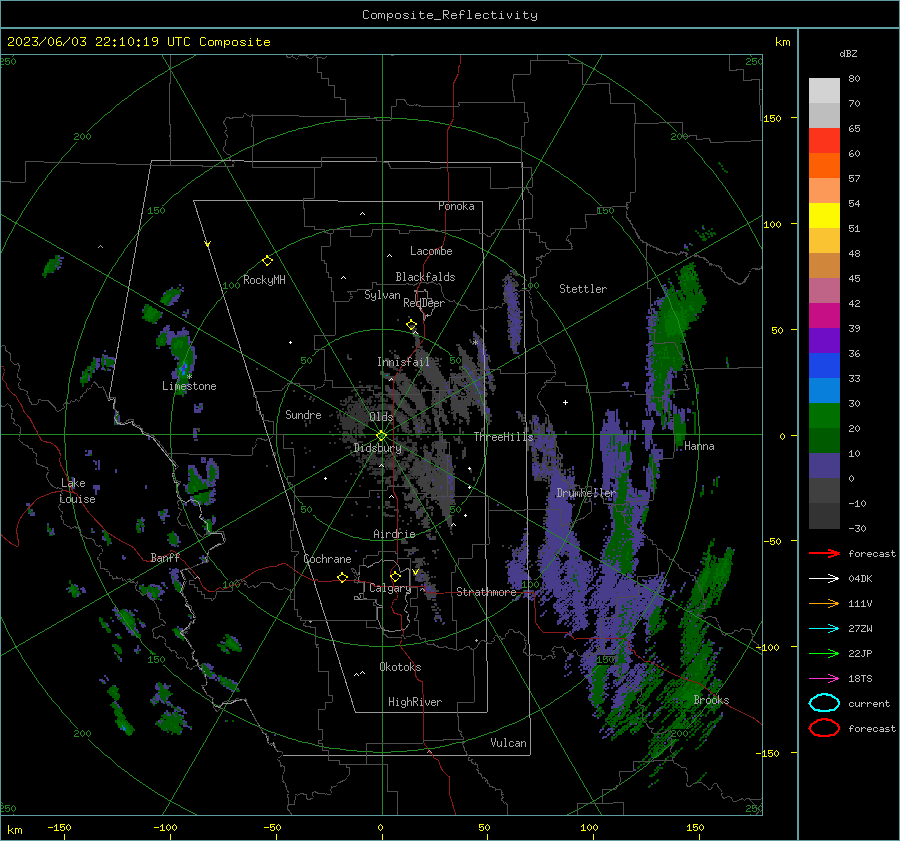Click the Sylvan label

(382, 295)
